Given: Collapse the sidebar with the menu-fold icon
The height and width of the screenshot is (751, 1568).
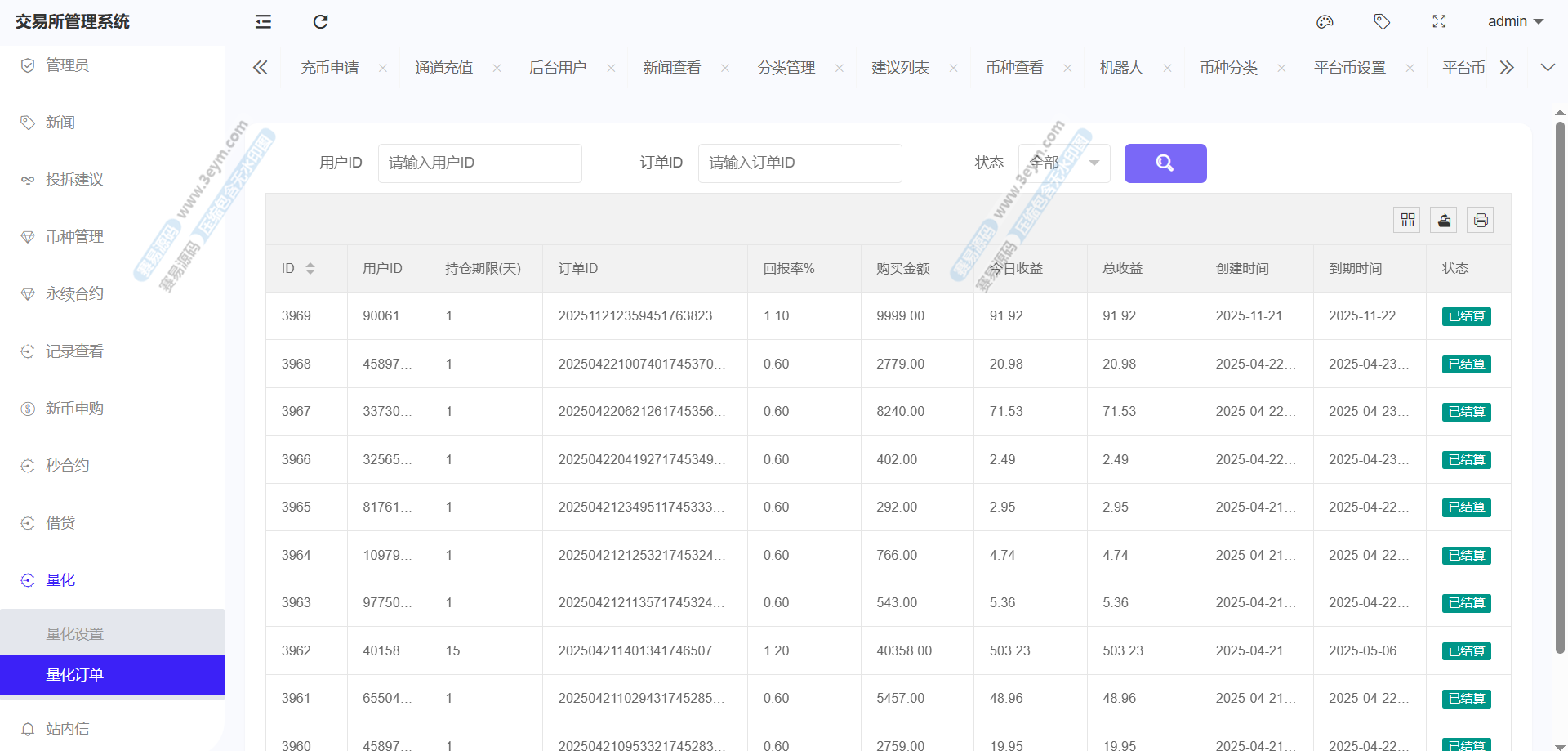Looking at the screenshot, I should pyautogui.click(x=263, y=22).
